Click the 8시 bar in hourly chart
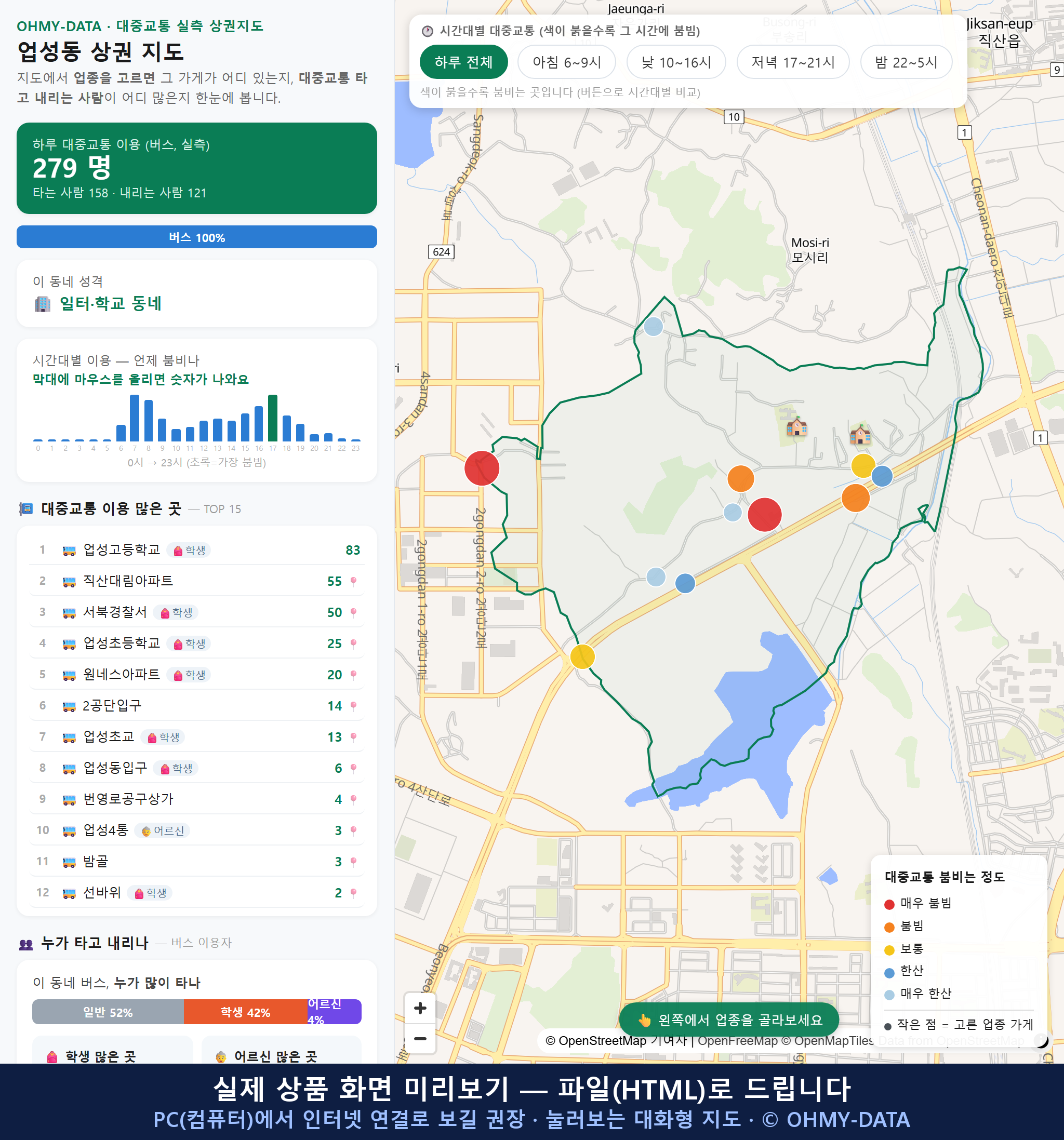This screenshot has height=1140, width=1064. pyautogui.click(x=148, y=420)
